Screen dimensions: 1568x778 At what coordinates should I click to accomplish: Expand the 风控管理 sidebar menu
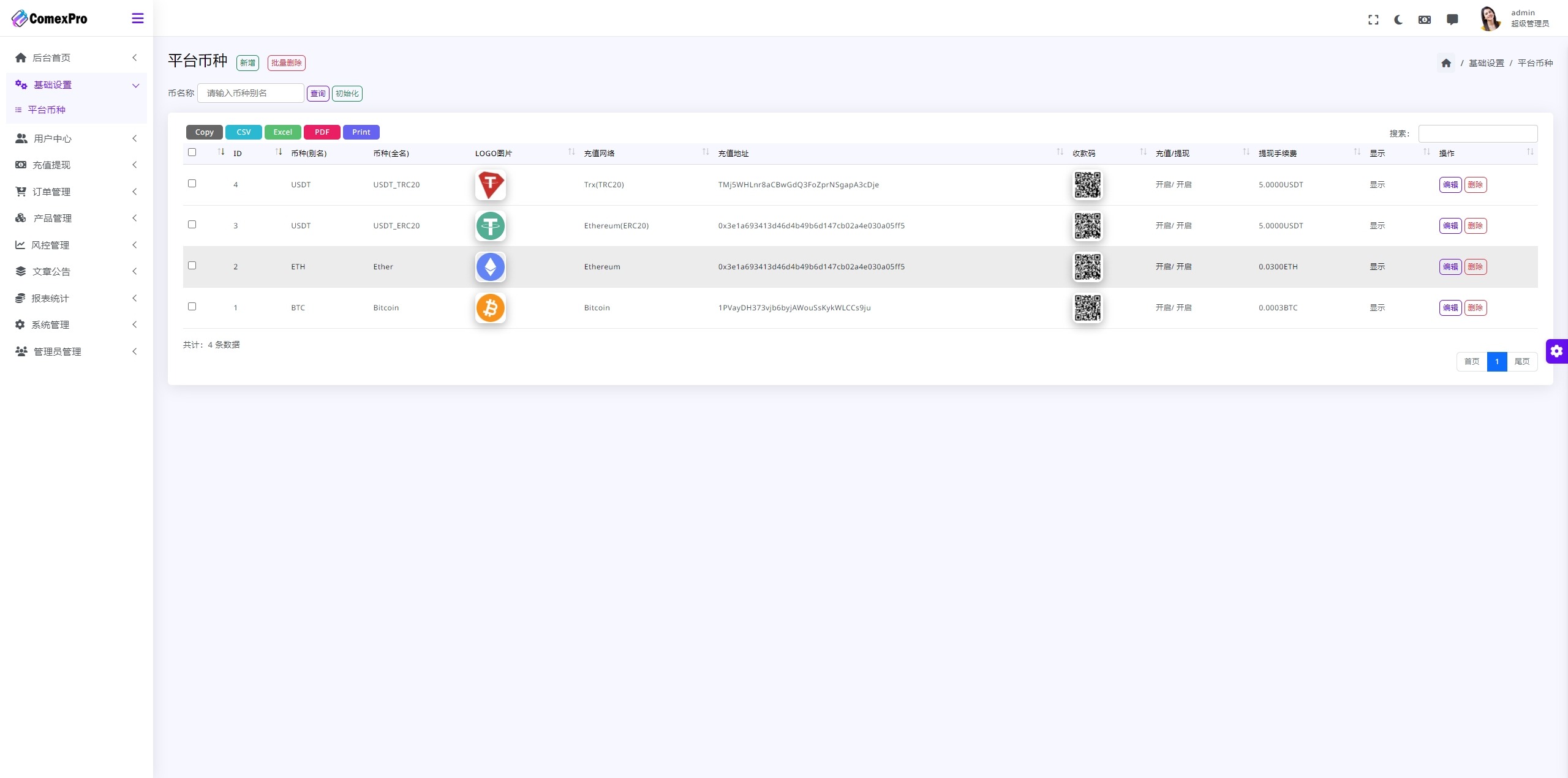(x=75, y=244)
